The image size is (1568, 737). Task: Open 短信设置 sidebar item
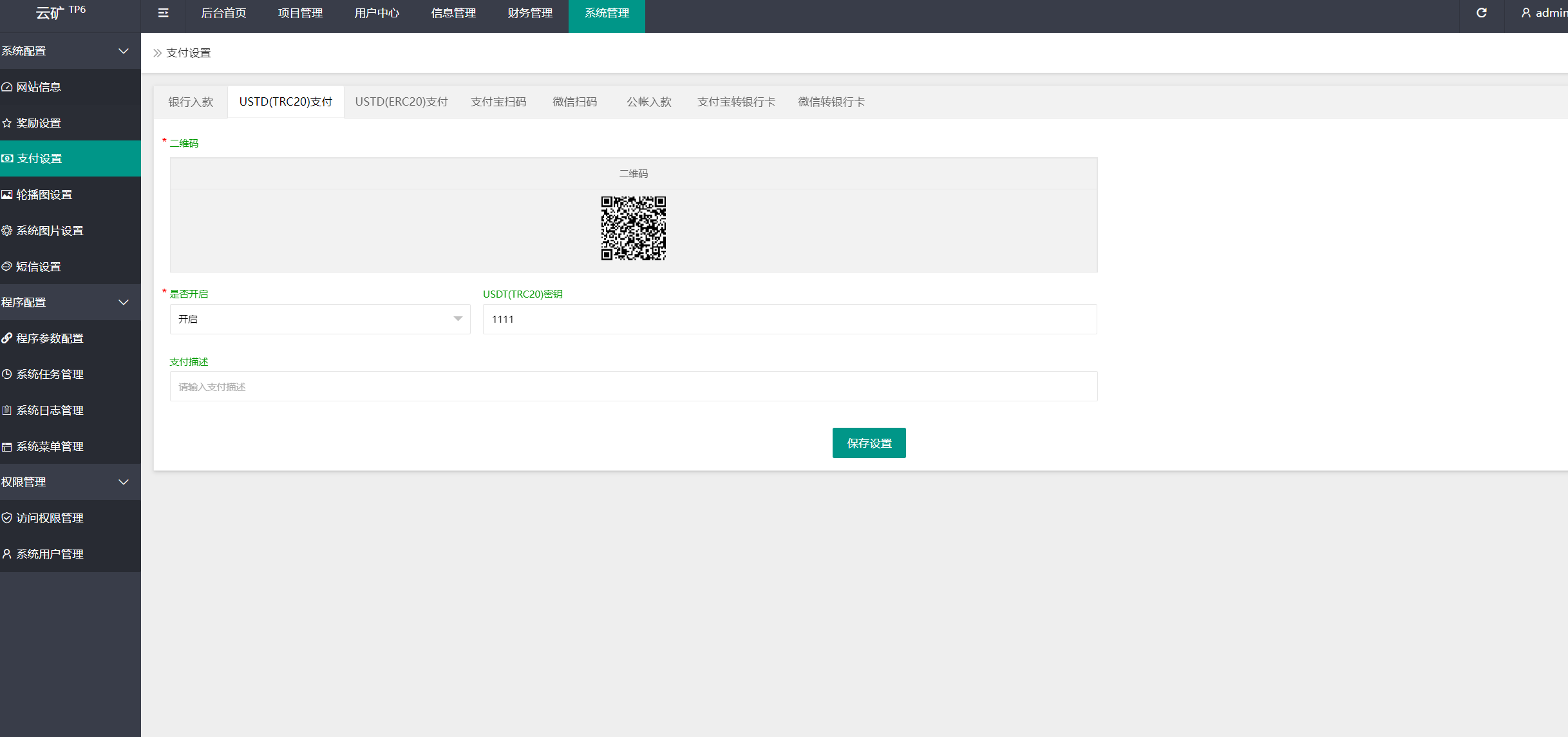(39, 267)
